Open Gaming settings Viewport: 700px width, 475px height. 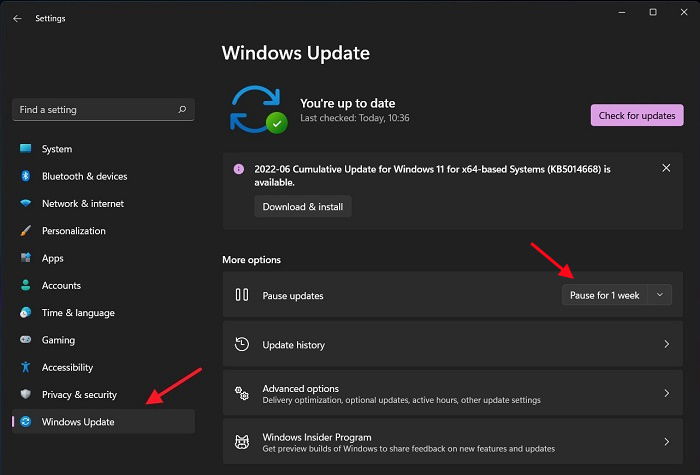point(104,340)
